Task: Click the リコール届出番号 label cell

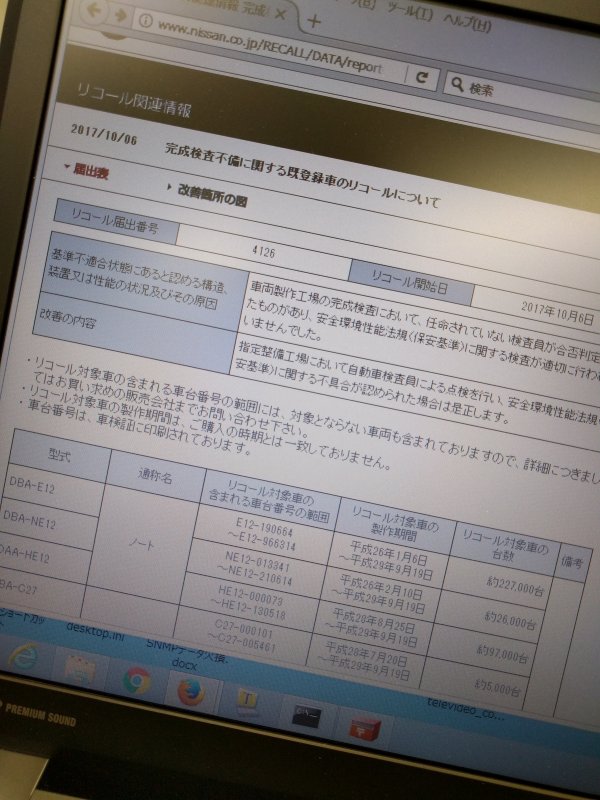Action: (x=116, y=221)
